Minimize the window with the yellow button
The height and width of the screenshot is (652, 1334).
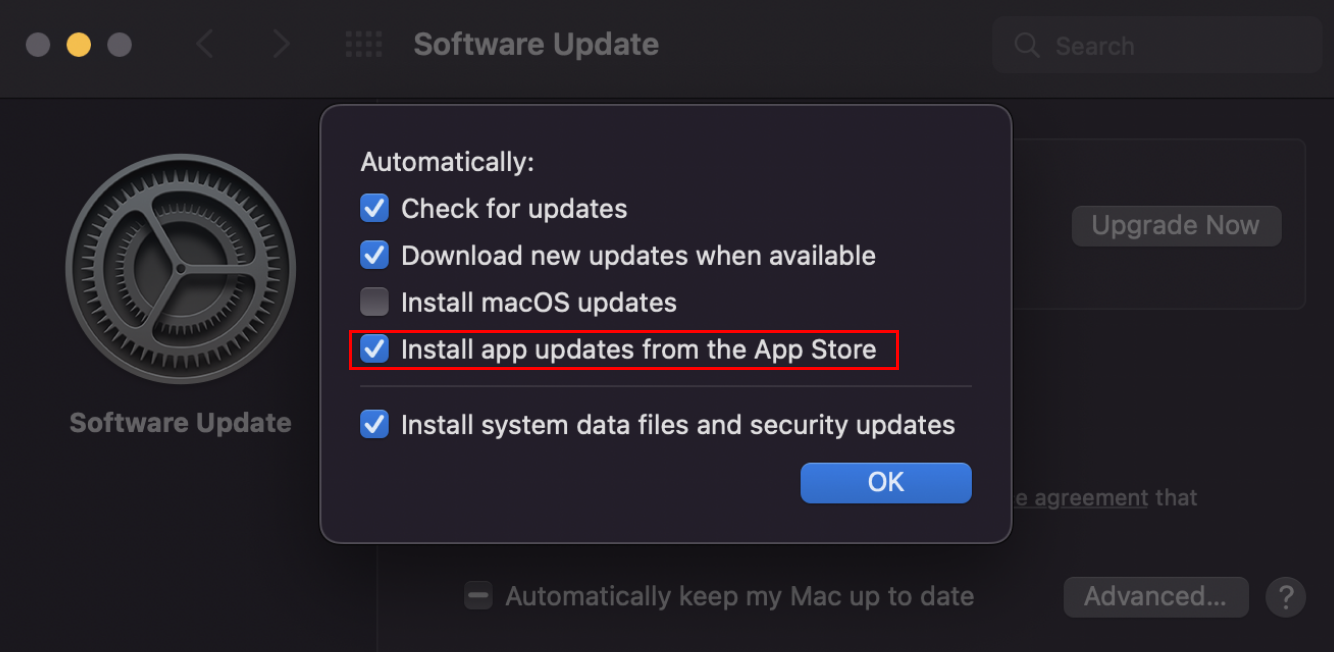click(78, 45)
